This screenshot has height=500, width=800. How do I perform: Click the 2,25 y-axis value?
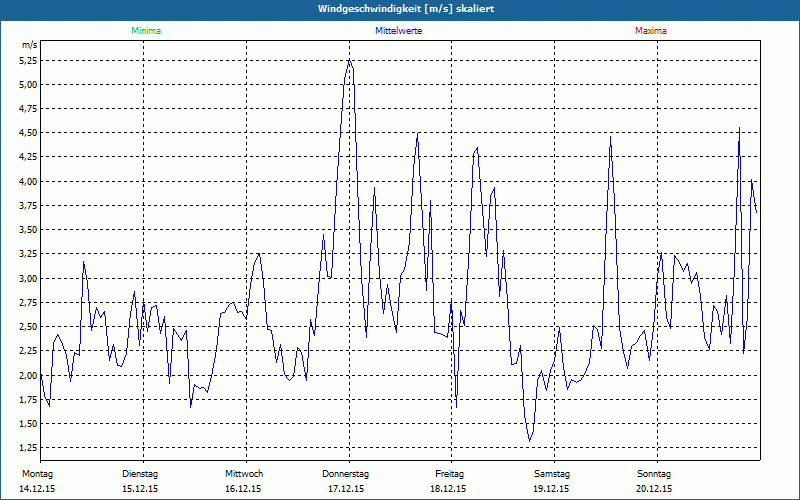29,351
